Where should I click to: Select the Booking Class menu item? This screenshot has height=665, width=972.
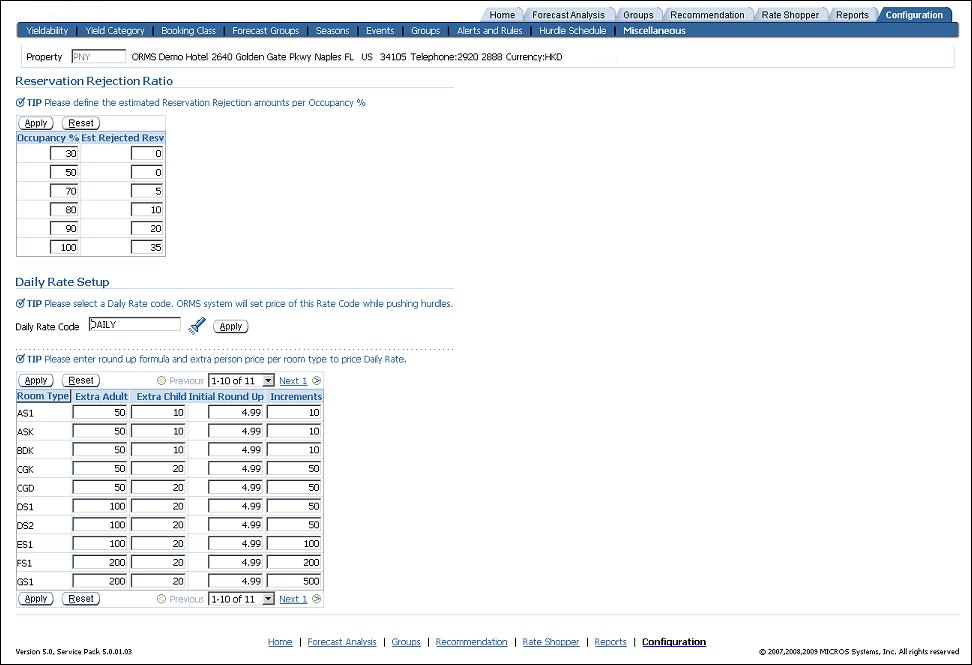click(188, 30)
